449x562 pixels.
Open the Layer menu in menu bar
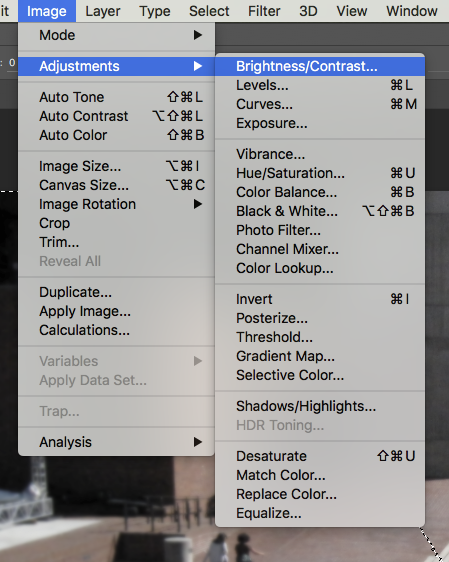coord(103,11)
